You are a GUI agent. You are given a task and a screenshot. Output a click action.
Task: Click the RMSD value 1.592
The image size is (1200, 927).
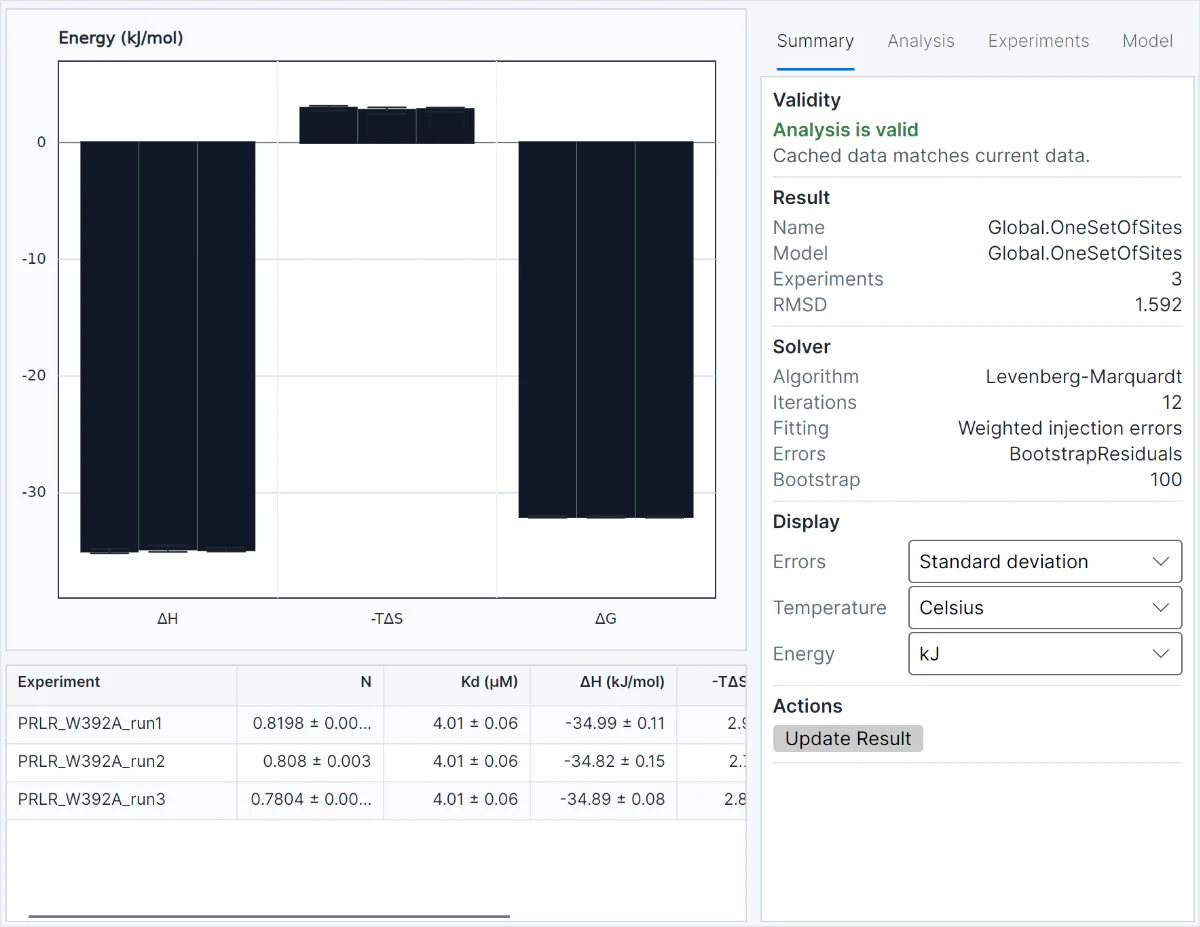pos(1158,305)
